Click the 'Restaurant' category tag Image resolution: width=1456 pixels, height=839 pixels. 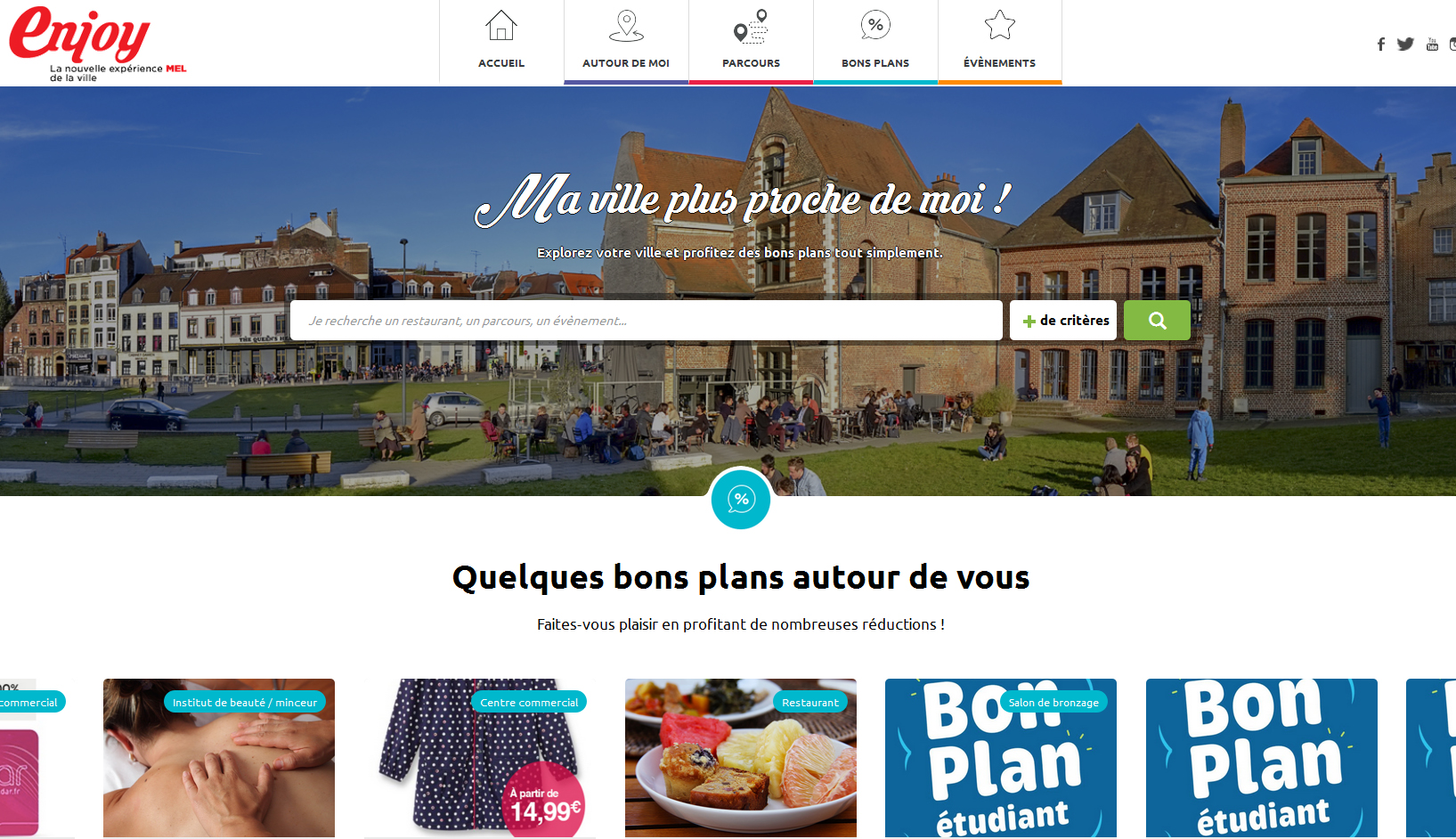click(x=810, y=702)
